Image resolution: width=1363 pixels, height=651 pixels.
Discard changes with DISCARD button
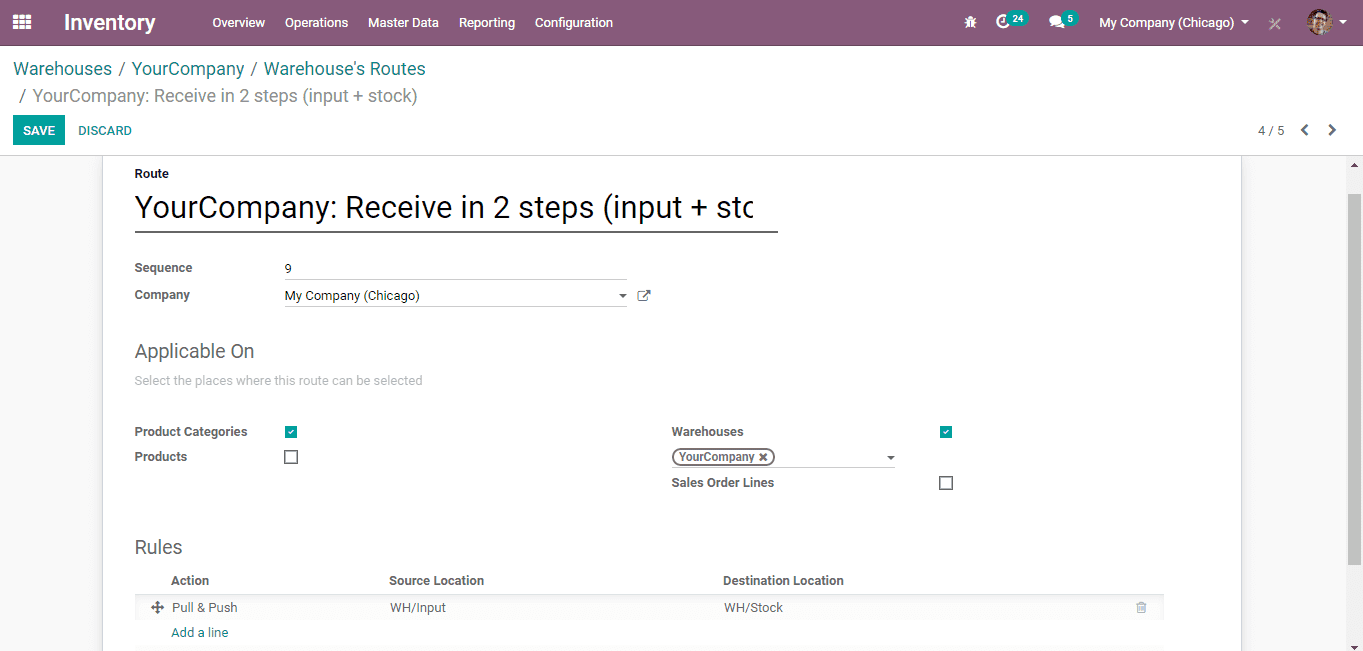coord(105,130)
